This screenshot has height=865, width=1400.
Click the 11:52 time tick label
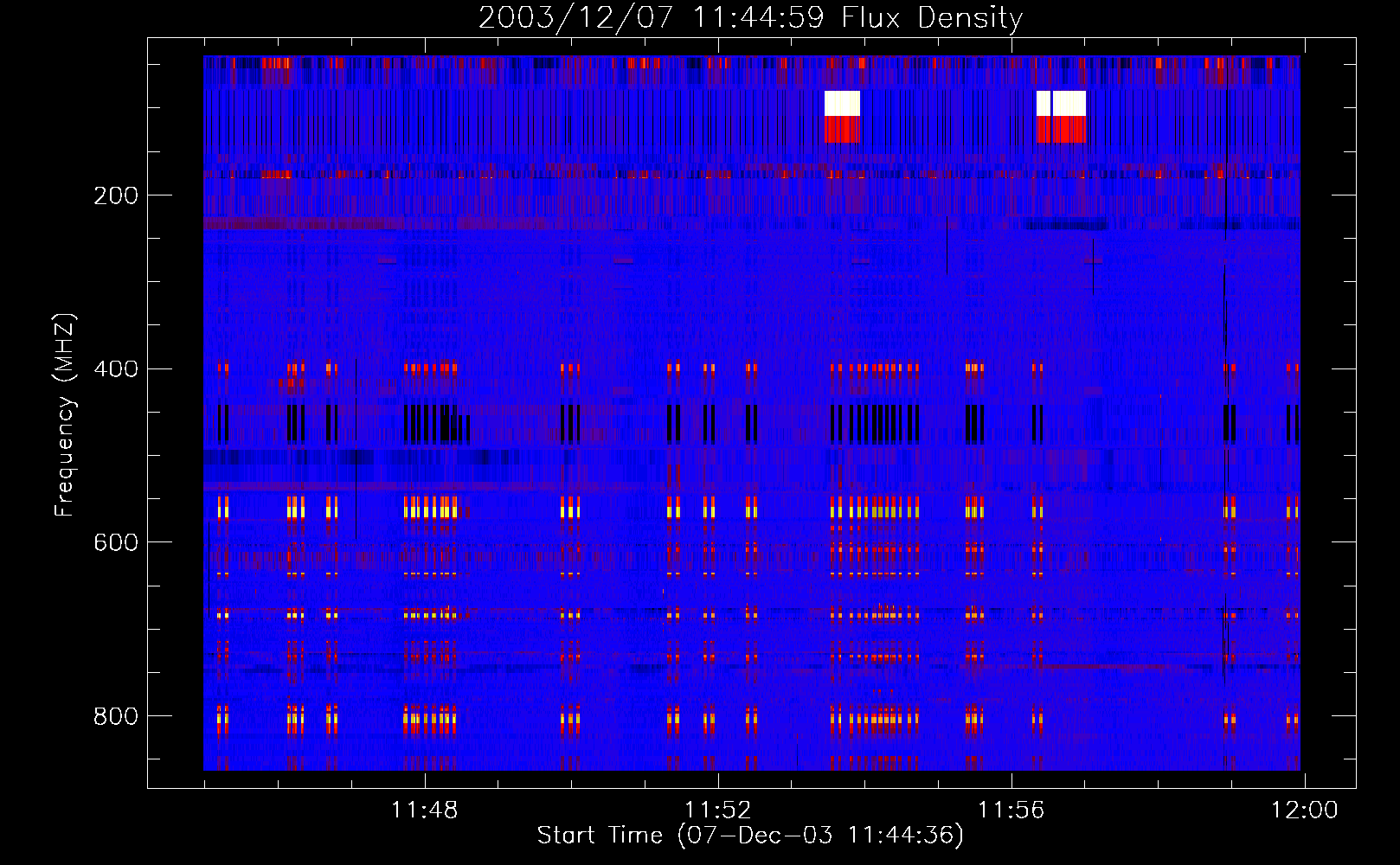pos(717,811)
